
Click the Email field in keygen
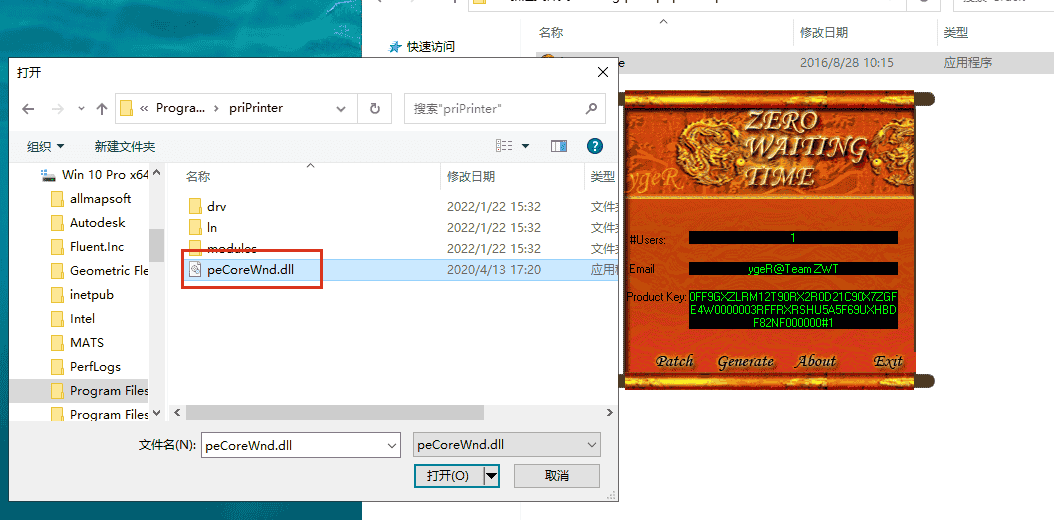coord(793,269)
